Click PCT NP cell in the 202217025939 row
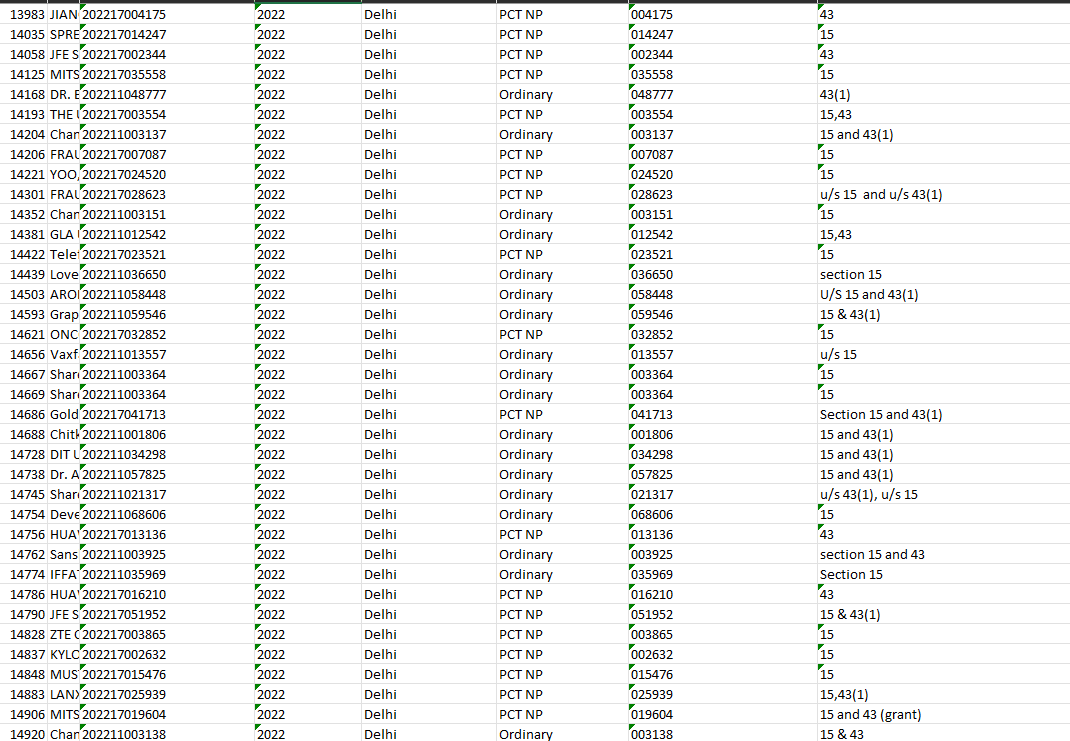1070x741 pixels. click(520, 695)
